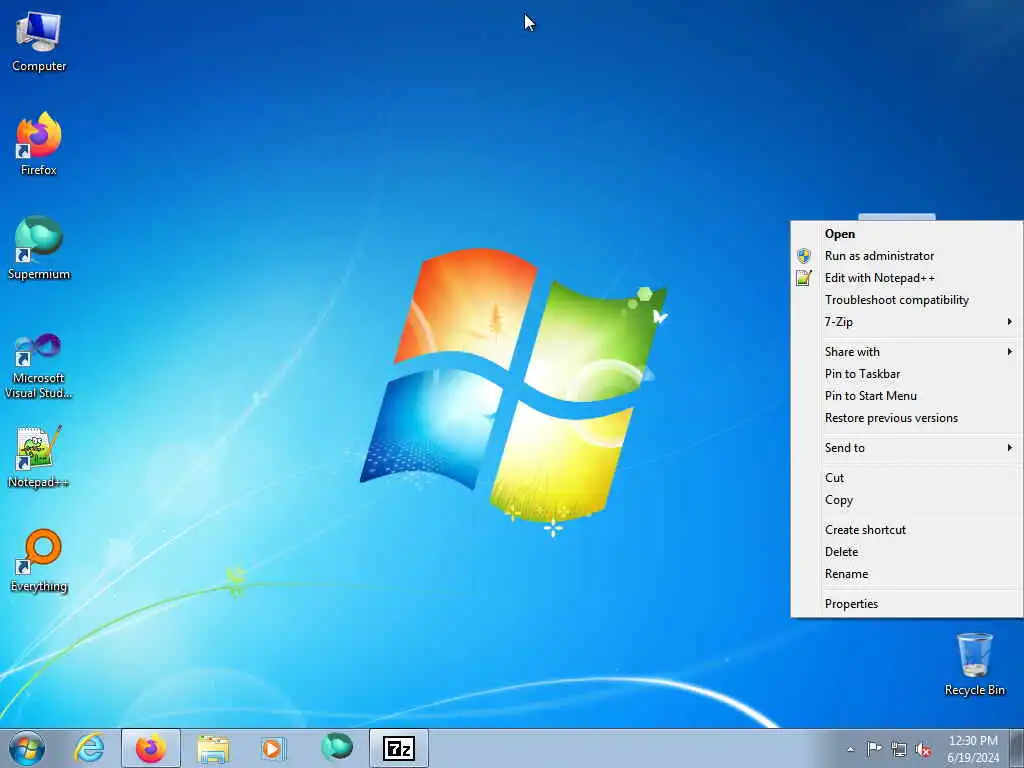Choose Cut from the context menu

coord(906,478)
